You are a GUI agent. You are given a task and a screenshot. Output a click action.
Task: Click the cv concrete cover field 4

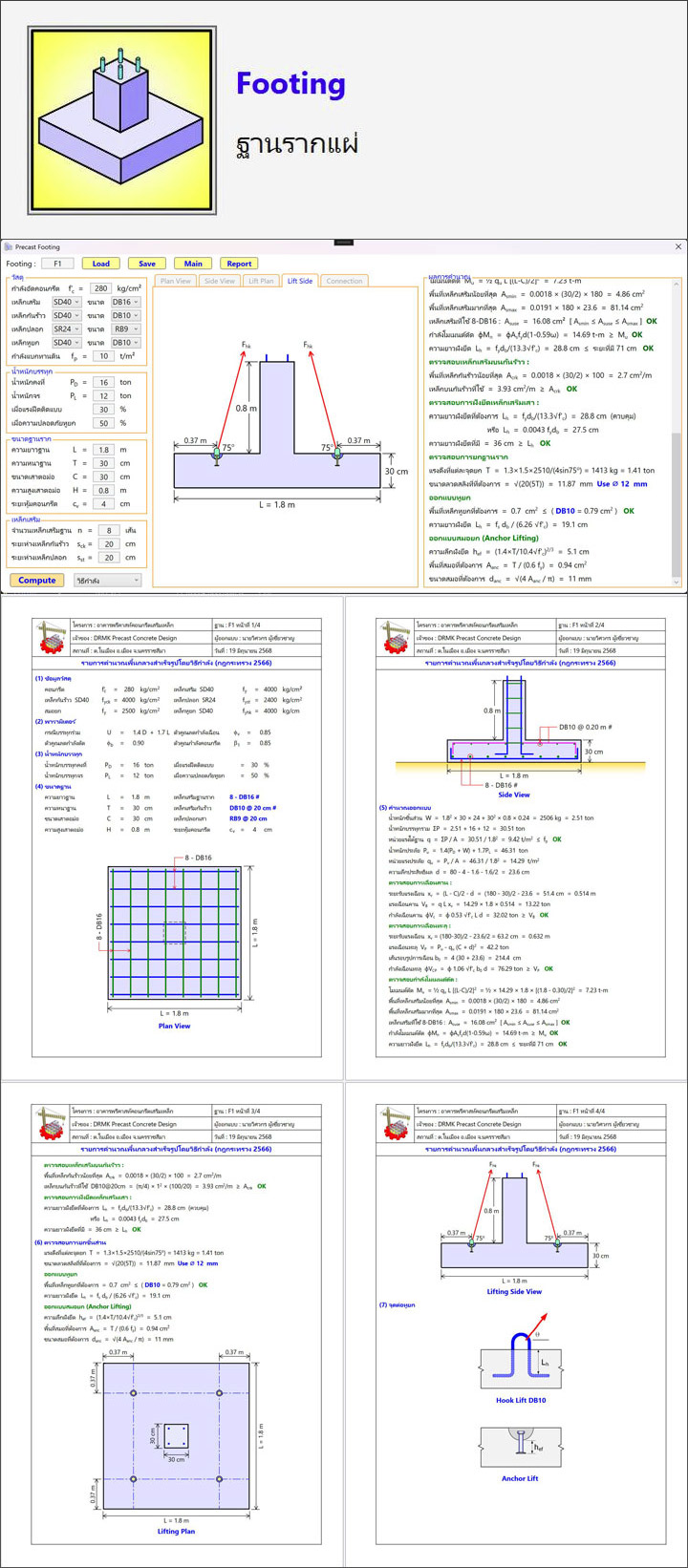101,503
